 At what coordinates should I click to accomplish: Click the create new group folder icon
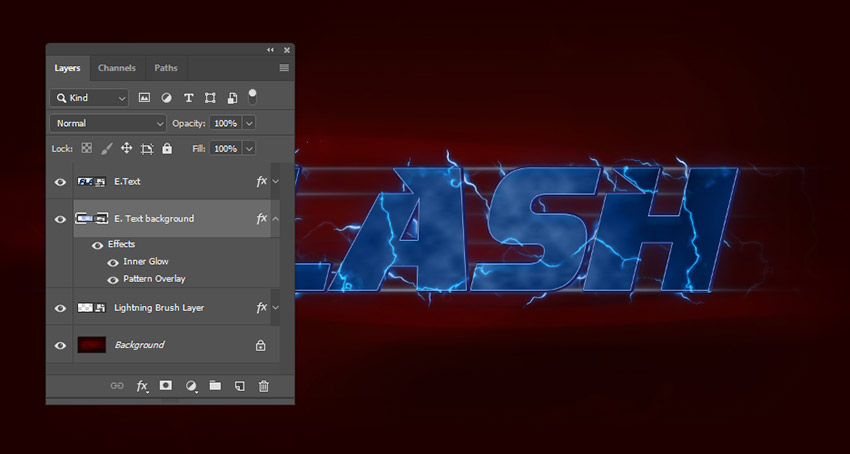[215, 385]
